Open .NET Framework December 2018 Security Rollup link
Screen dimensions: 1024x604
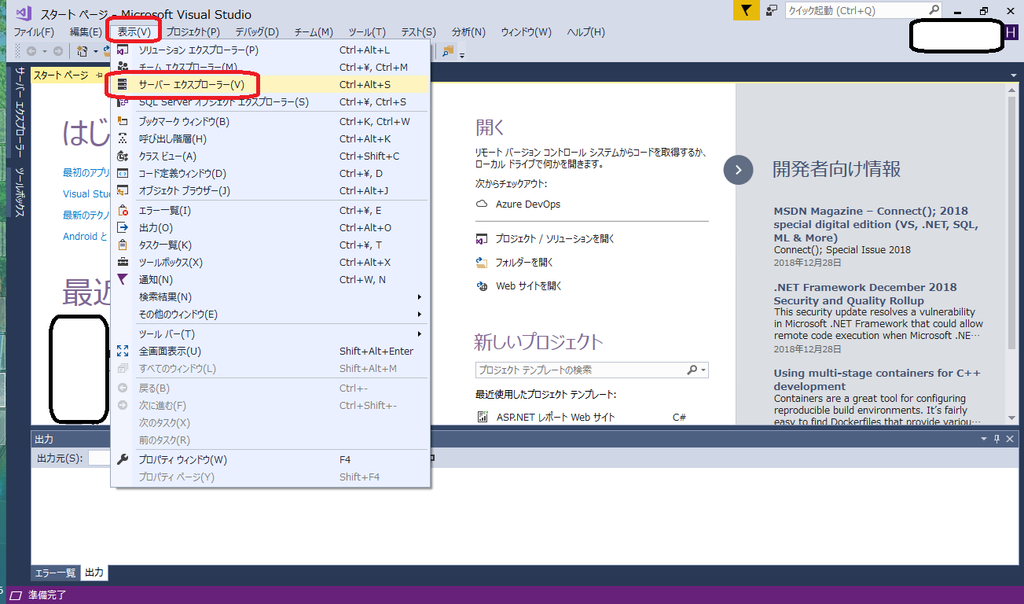tap(865, 294)
